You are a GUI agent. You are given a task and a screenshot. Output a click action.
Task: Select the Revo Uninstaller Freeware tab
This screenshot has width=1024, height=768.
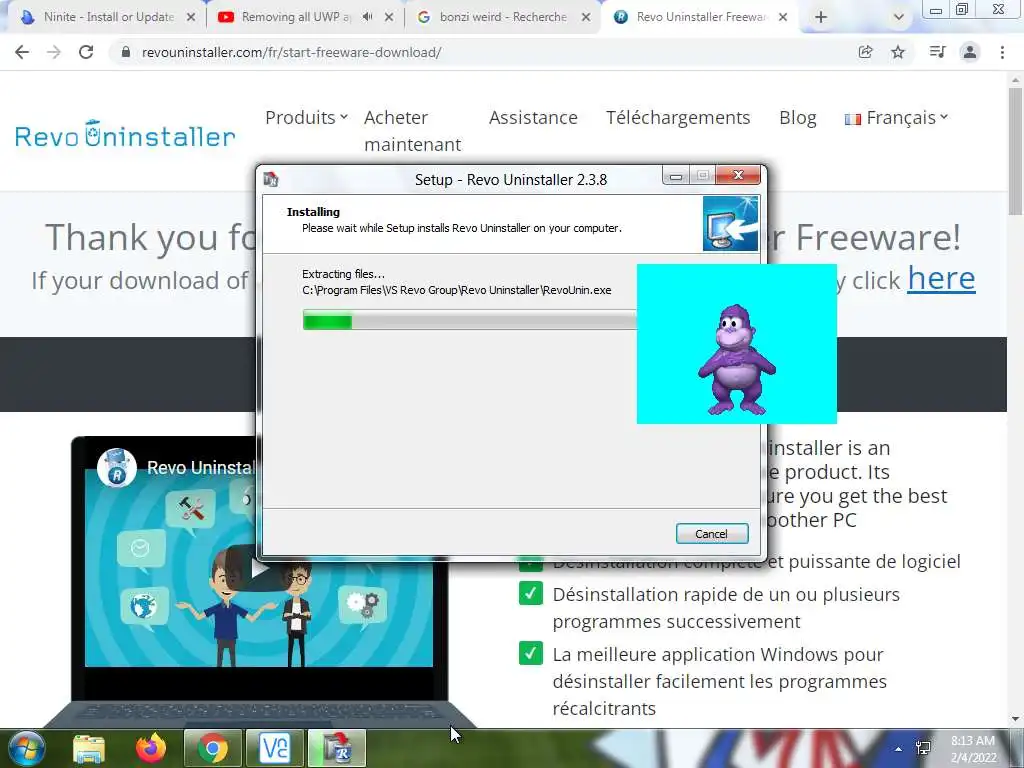tap(699, 17)
